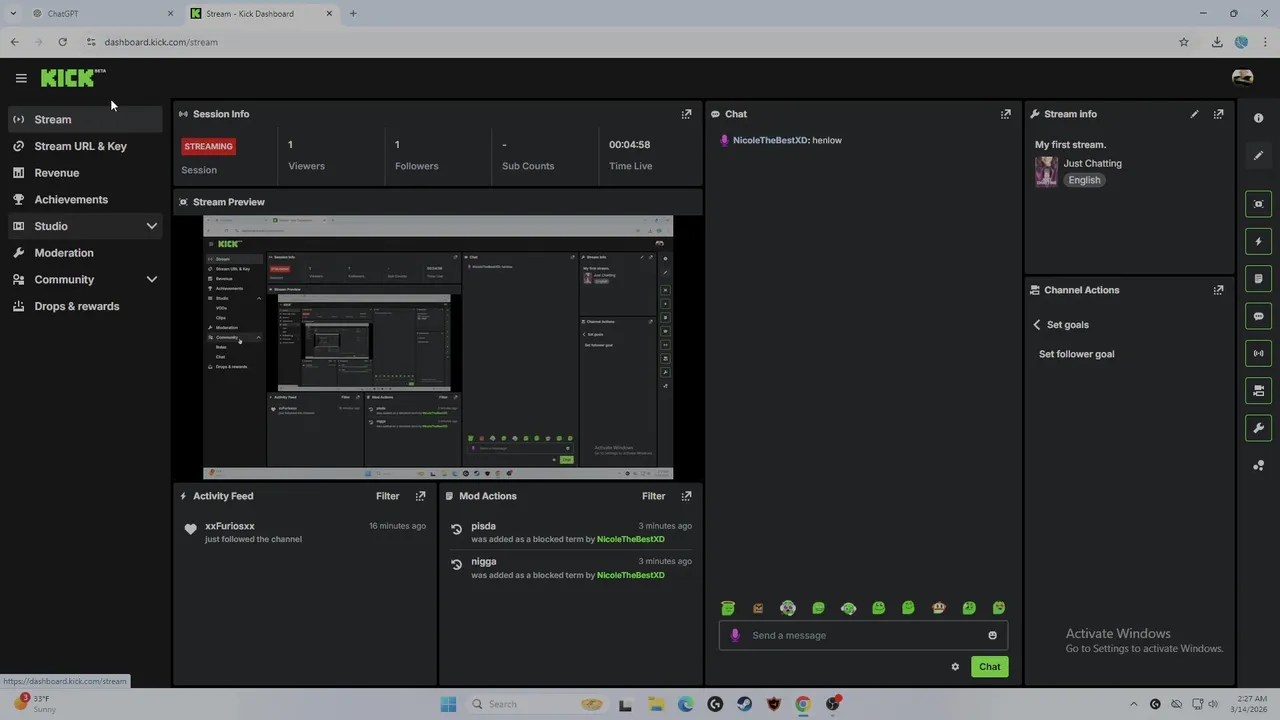Go back using Set goals chevron
The width and height of the screenshot is (1280, 720).
coord(1037,325)
